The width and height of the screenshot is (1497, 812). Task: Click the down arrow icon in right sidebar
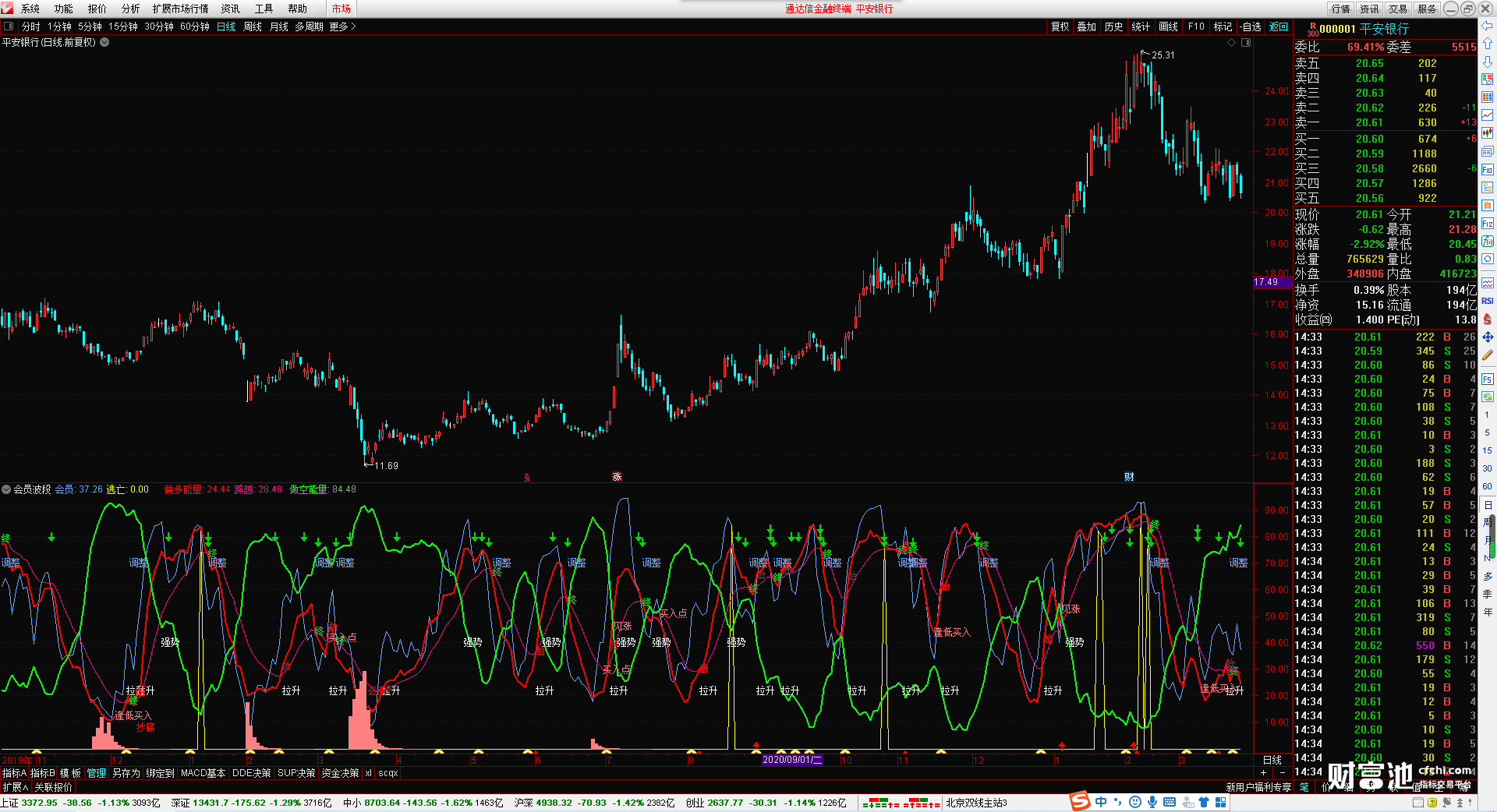1487,62
